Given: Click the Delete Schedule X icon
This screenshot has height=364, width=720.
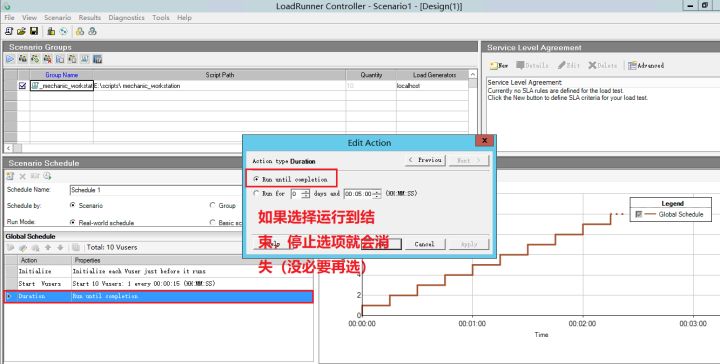Looking at the screenshot, I should (22, 176).
